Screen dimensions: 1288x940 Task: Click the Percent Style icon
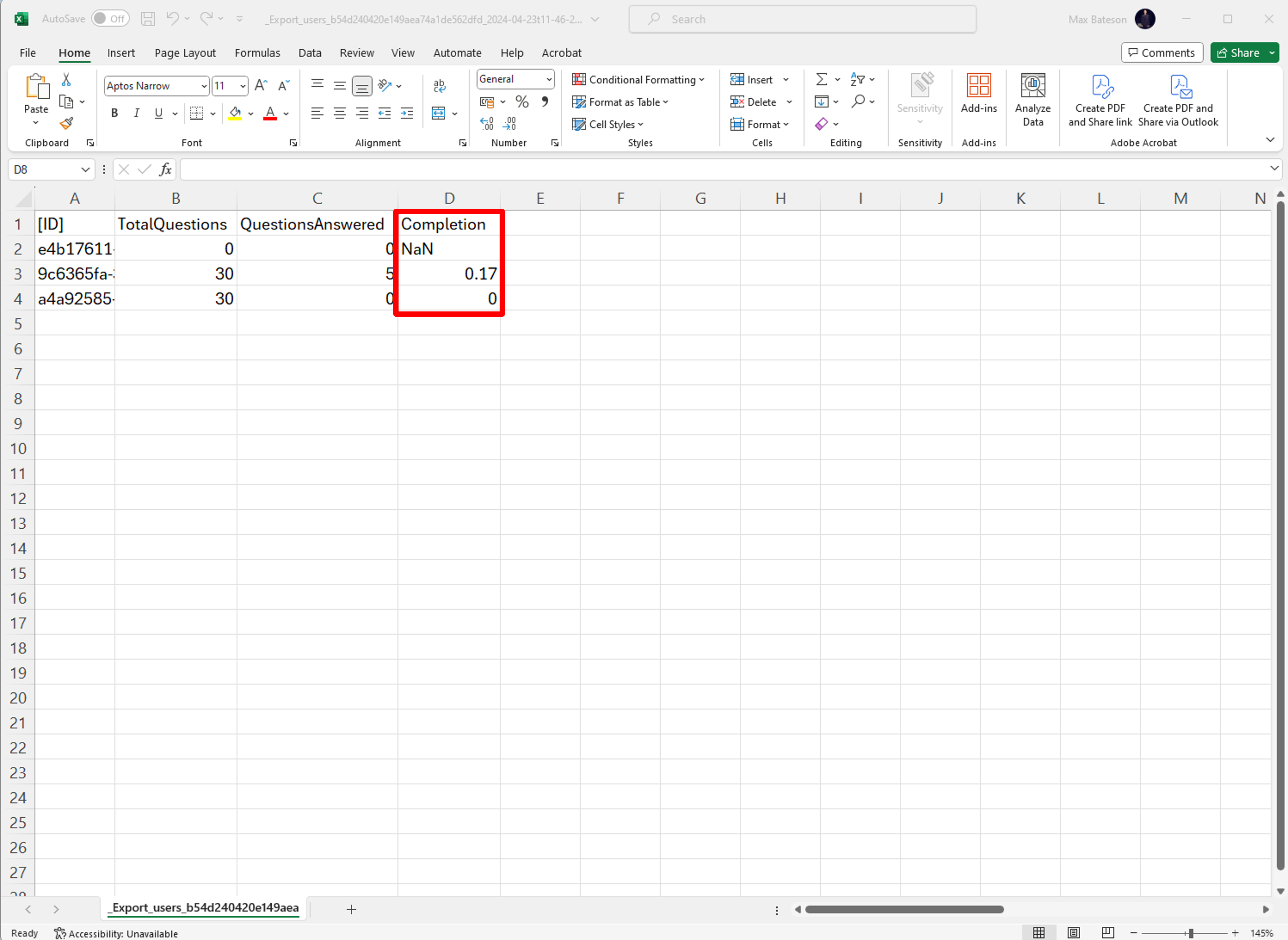tap(522, 102)
